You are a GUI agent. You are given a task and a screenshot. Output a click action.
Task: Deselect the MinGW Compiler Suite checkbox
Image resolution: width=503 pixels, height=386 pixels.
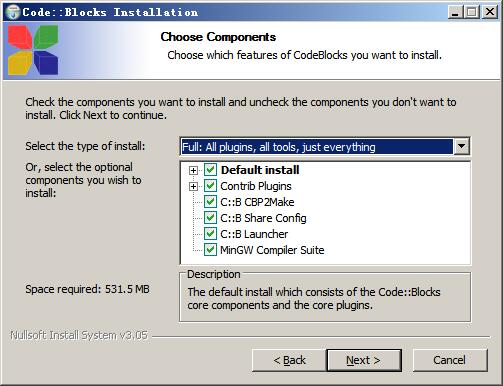210,250
